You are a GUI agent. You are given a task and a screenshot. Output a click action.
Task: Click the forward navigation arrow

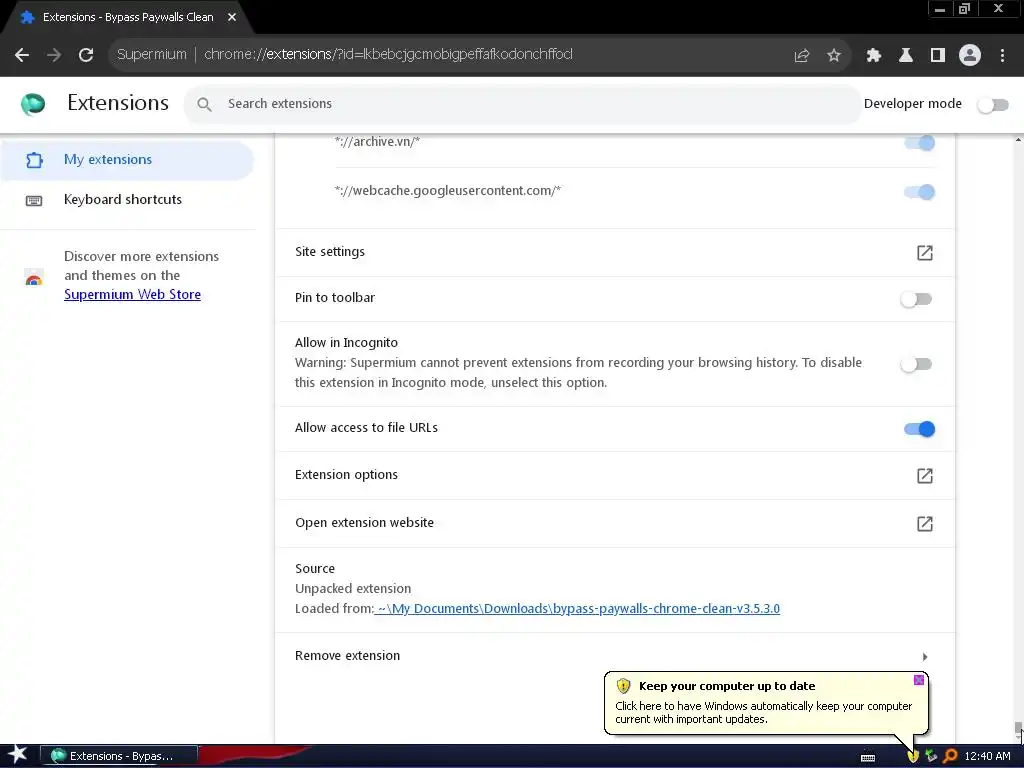(x=54, y=55)
